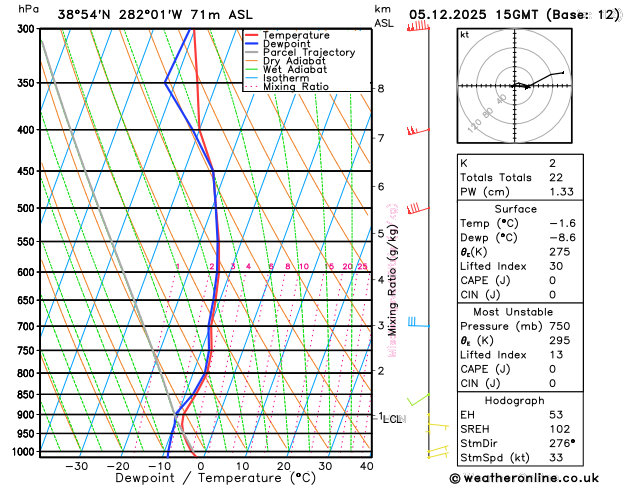Click the red wind barb at 300 hPa
629x486 pixels.
(x=420, y=26)
